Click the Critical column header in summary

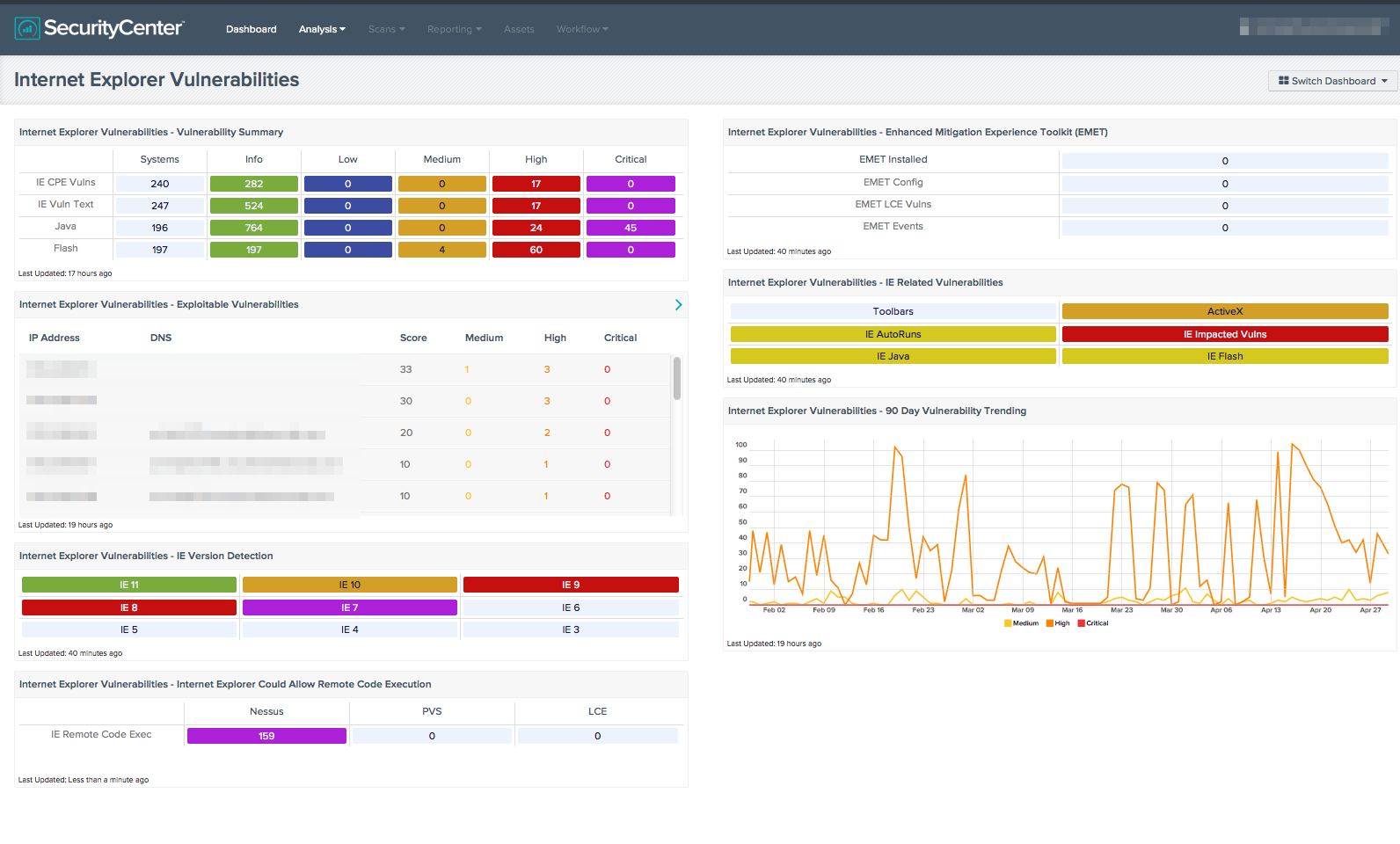631,159
